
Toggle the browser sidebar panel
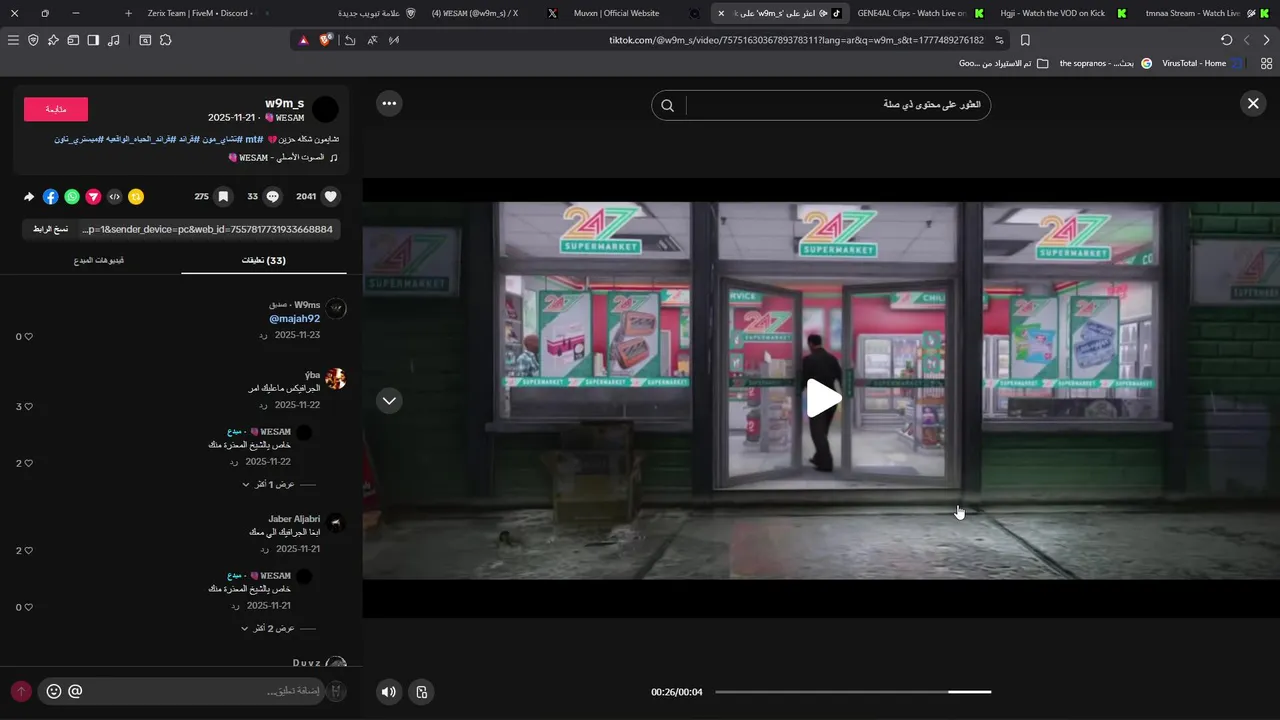[x=93, y=40]
